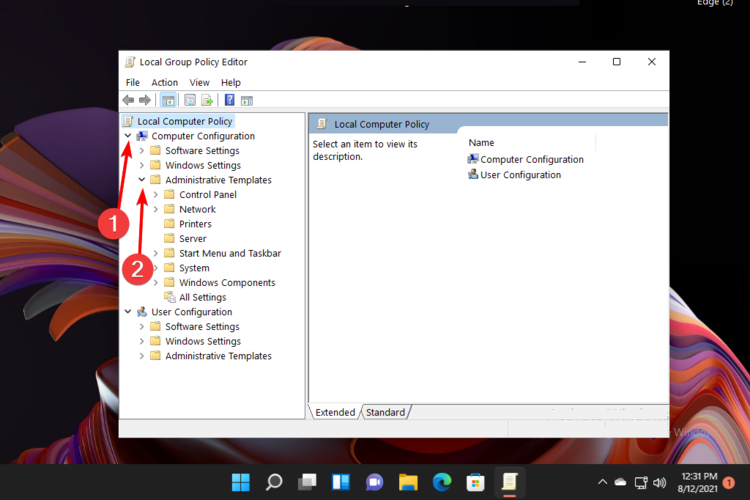Select the Start Menu and Taskbar folder
The image size is (750, 500).
point(230,253)
